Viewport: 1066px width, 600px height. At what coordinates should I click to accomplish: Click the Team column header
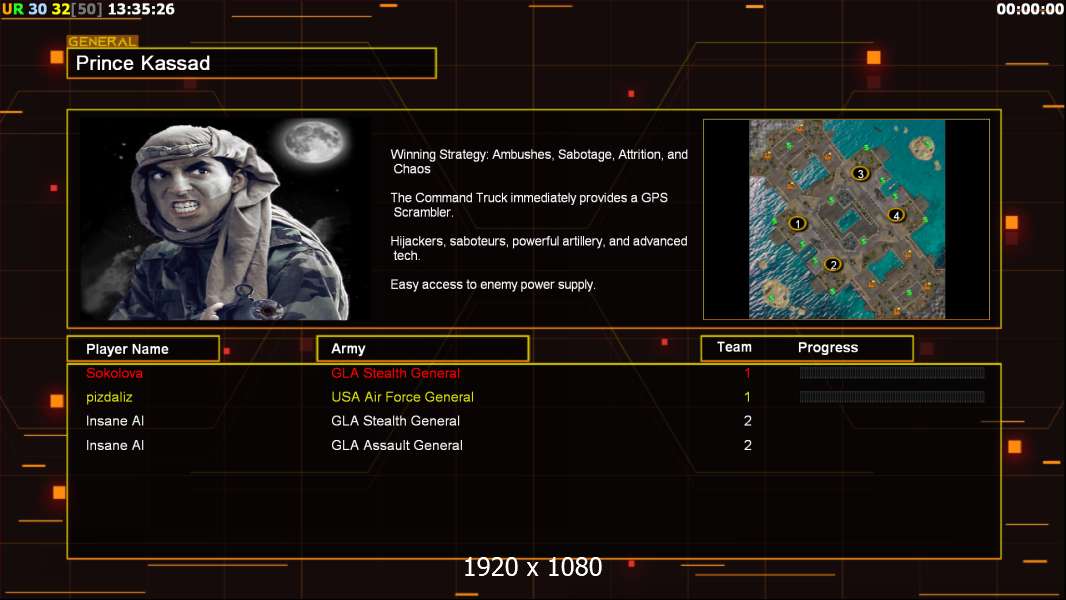pyautogui.click(x=734, y=347)
